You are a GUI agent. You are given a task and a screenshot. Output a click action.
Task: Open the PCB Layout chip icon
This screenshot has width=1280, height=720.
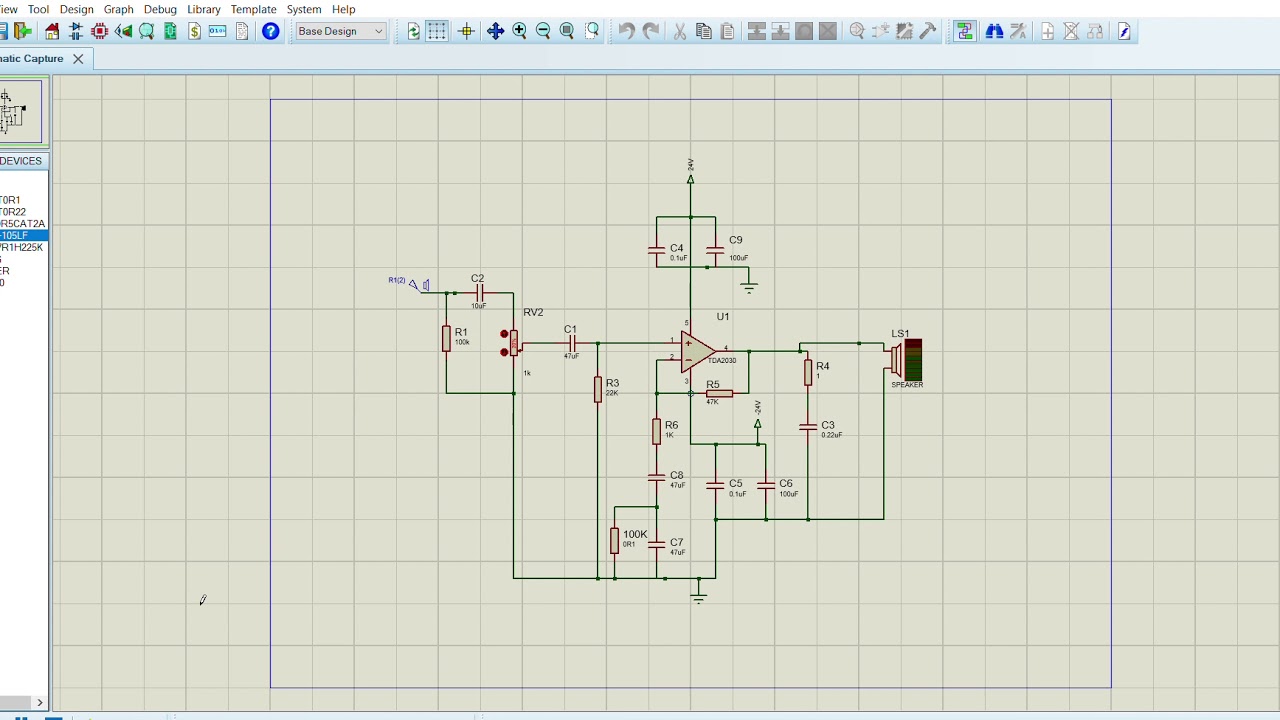100,31
